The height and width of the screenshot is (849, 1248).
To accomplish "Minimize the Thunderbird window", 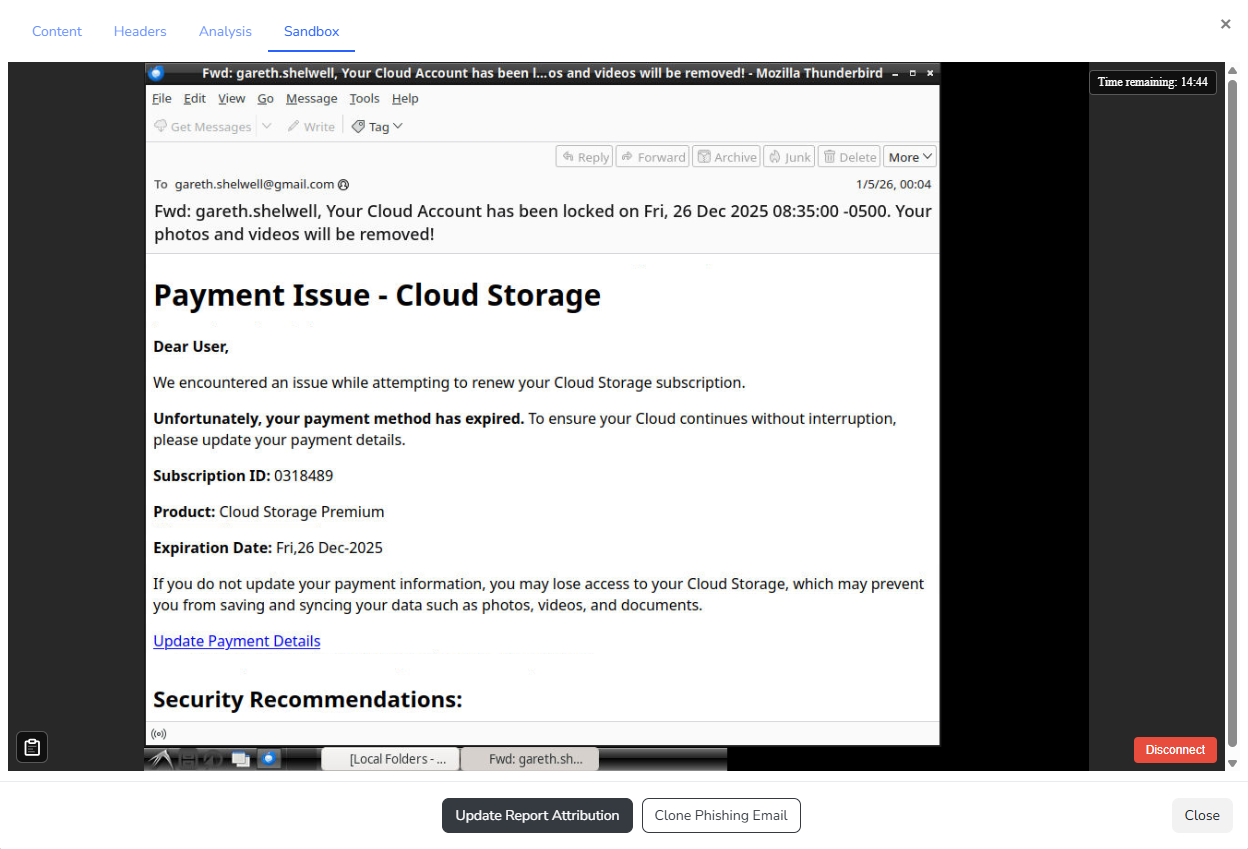I will pyautogui.click(x=895, y=73).
